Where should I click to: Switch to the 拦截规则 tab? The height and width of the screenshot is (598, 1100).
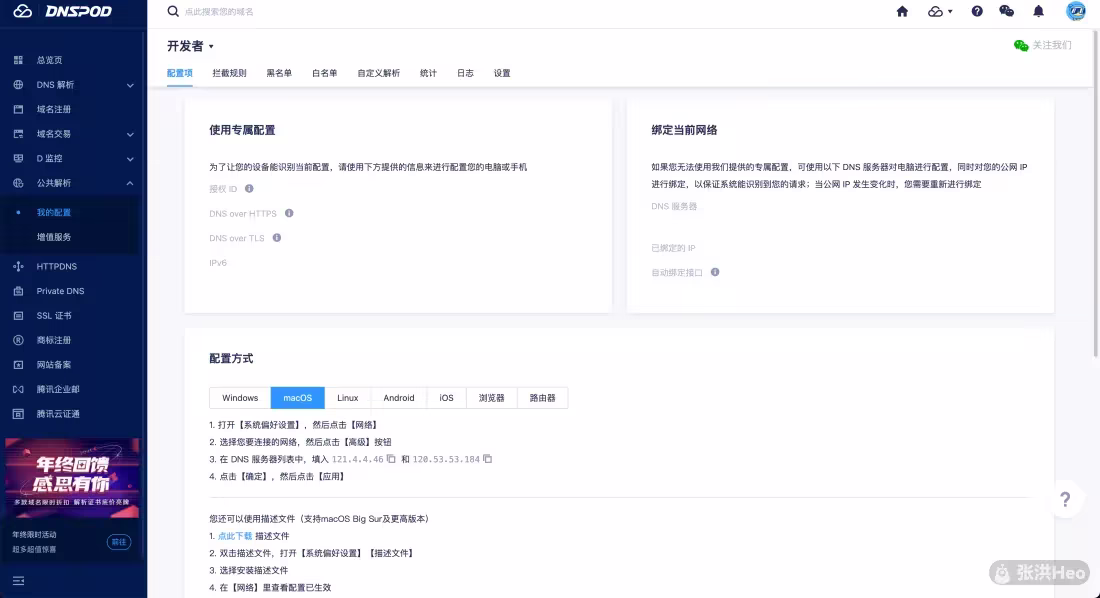point(229,73)
